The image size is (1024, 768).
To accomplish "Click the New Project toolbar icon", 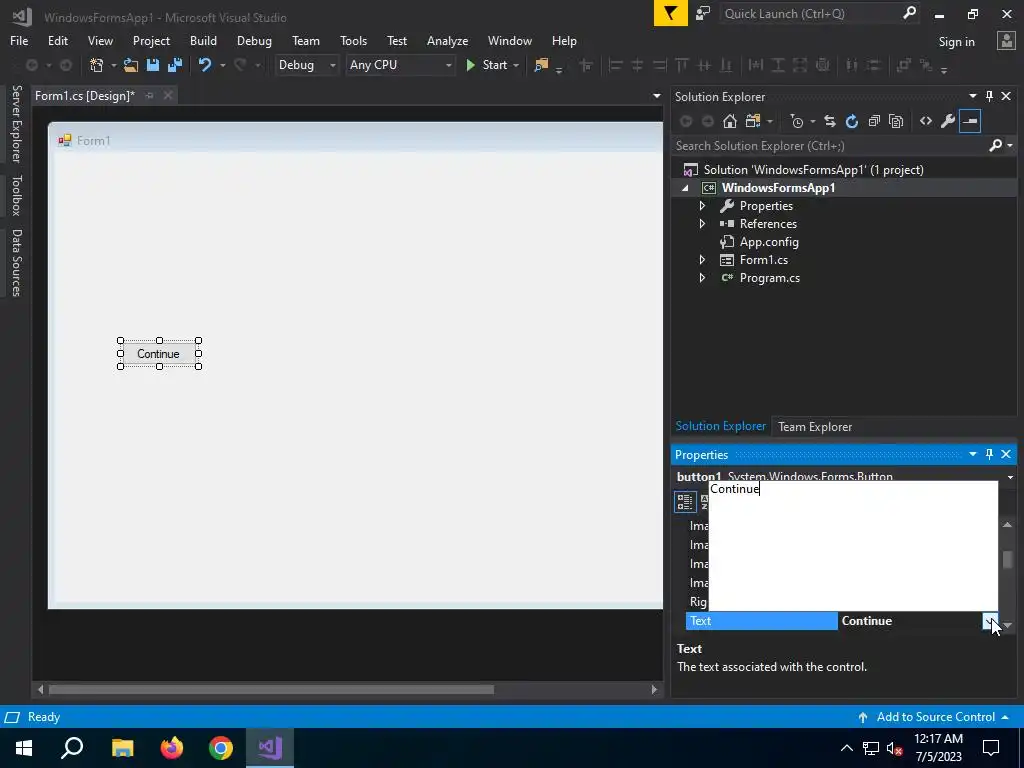I will pos(97,65).
